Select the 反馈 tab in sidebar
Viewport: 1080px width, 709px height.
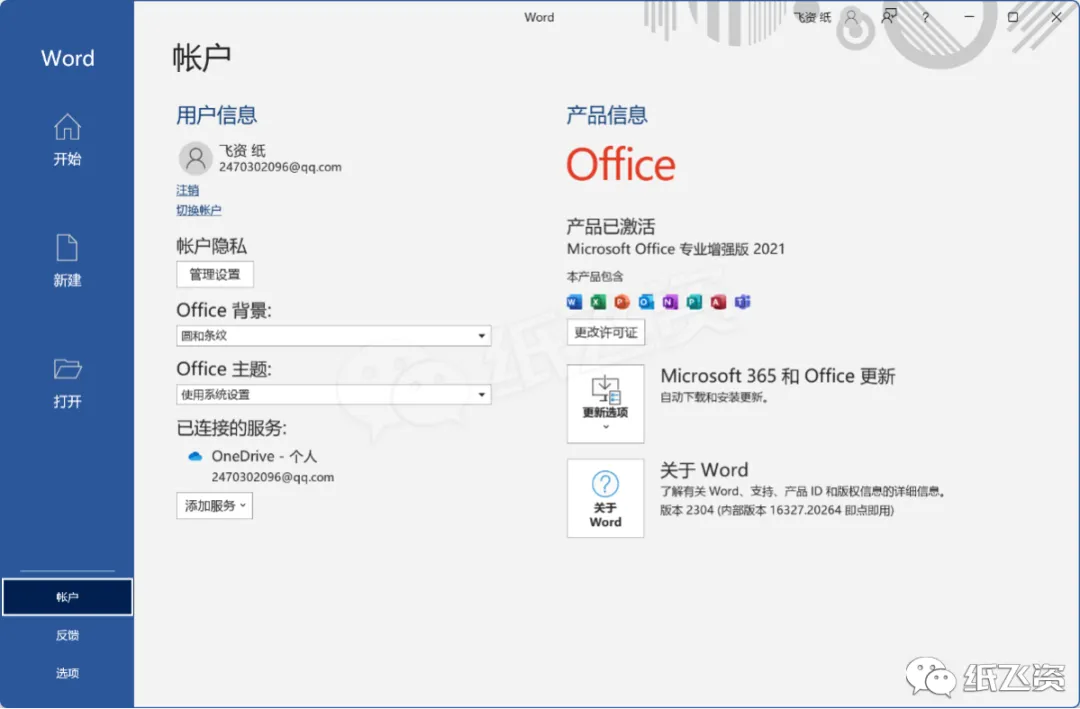click(67, 635)
